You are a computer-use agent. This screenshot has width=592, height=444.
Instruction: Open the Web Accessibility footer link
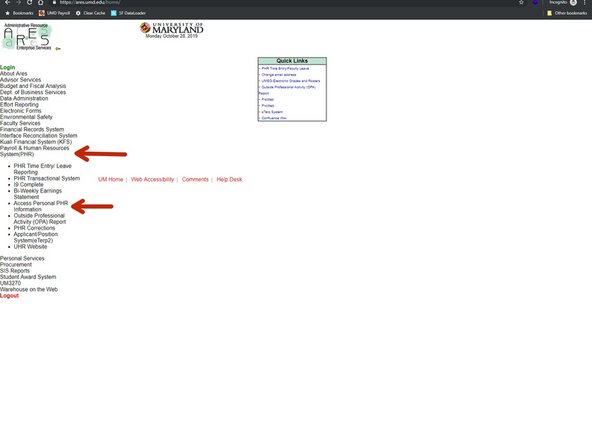click(153, 179)
